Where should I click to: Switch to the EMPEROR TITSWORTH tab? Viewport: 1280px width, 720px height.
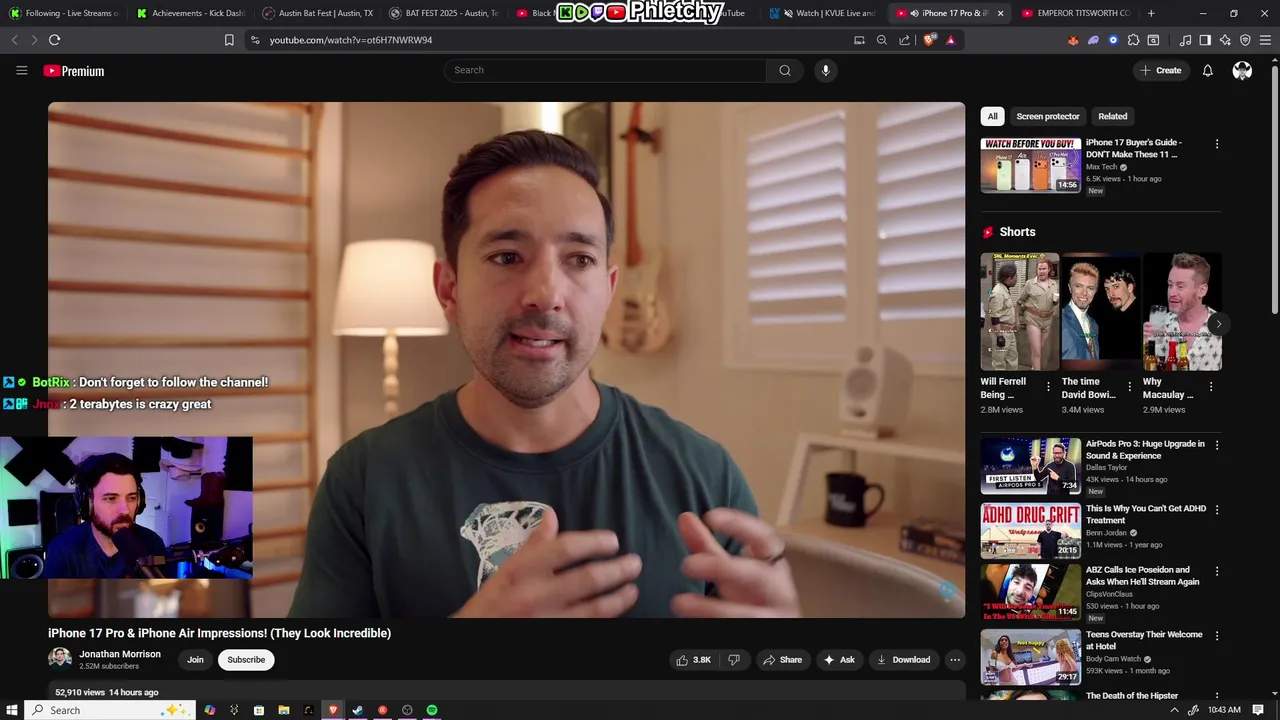click(1075, 13)
